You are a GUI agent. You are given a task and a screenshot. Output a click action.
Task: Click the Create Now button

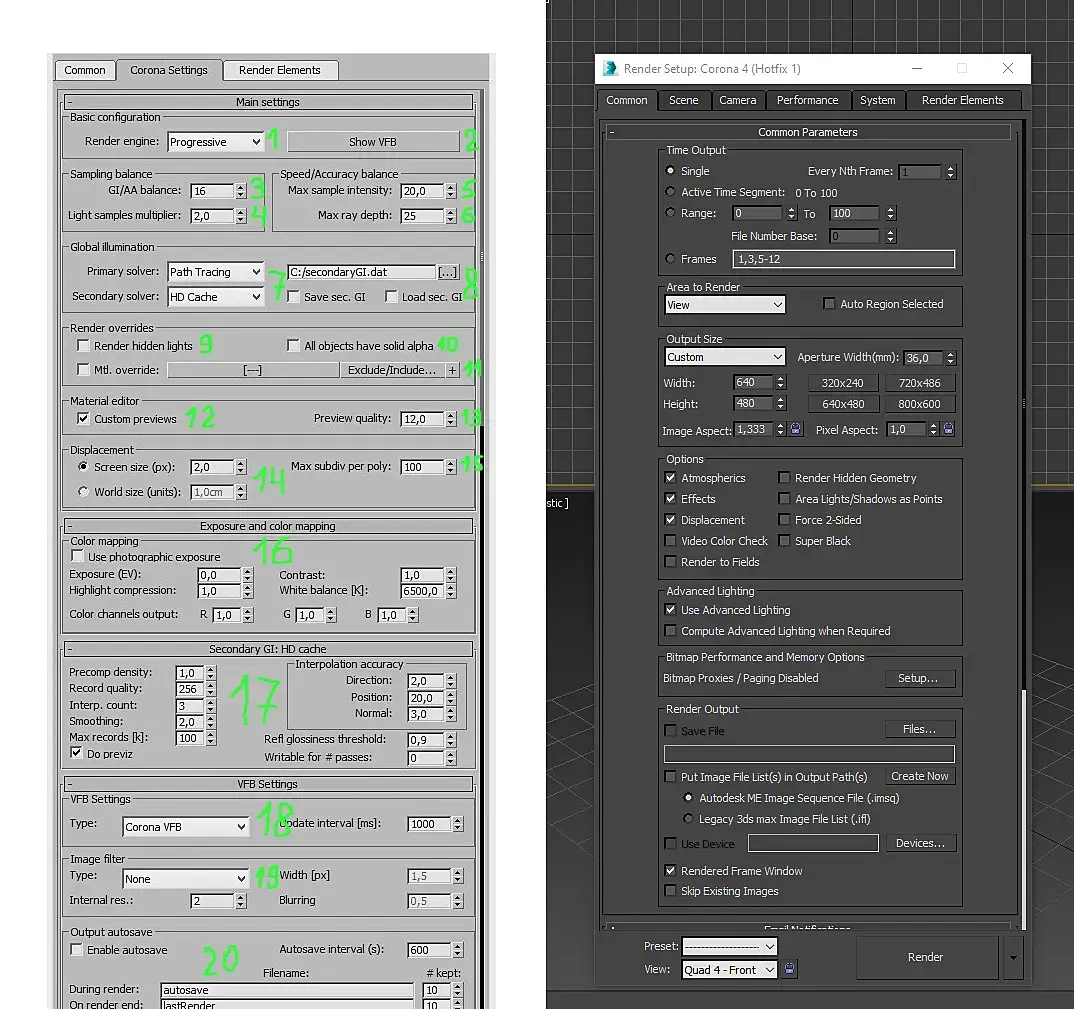coord(919,776)
